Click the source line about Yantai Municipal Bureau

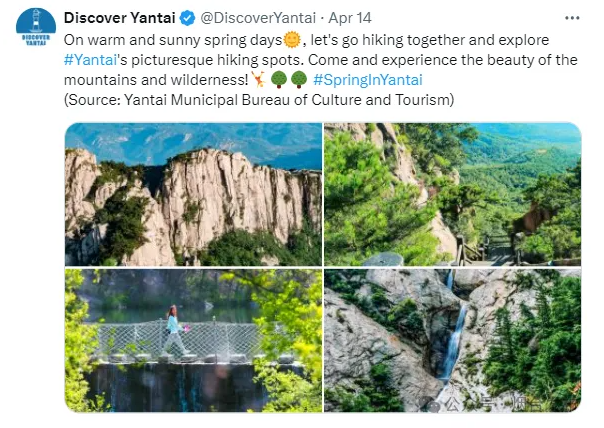(x=258, y=100)
